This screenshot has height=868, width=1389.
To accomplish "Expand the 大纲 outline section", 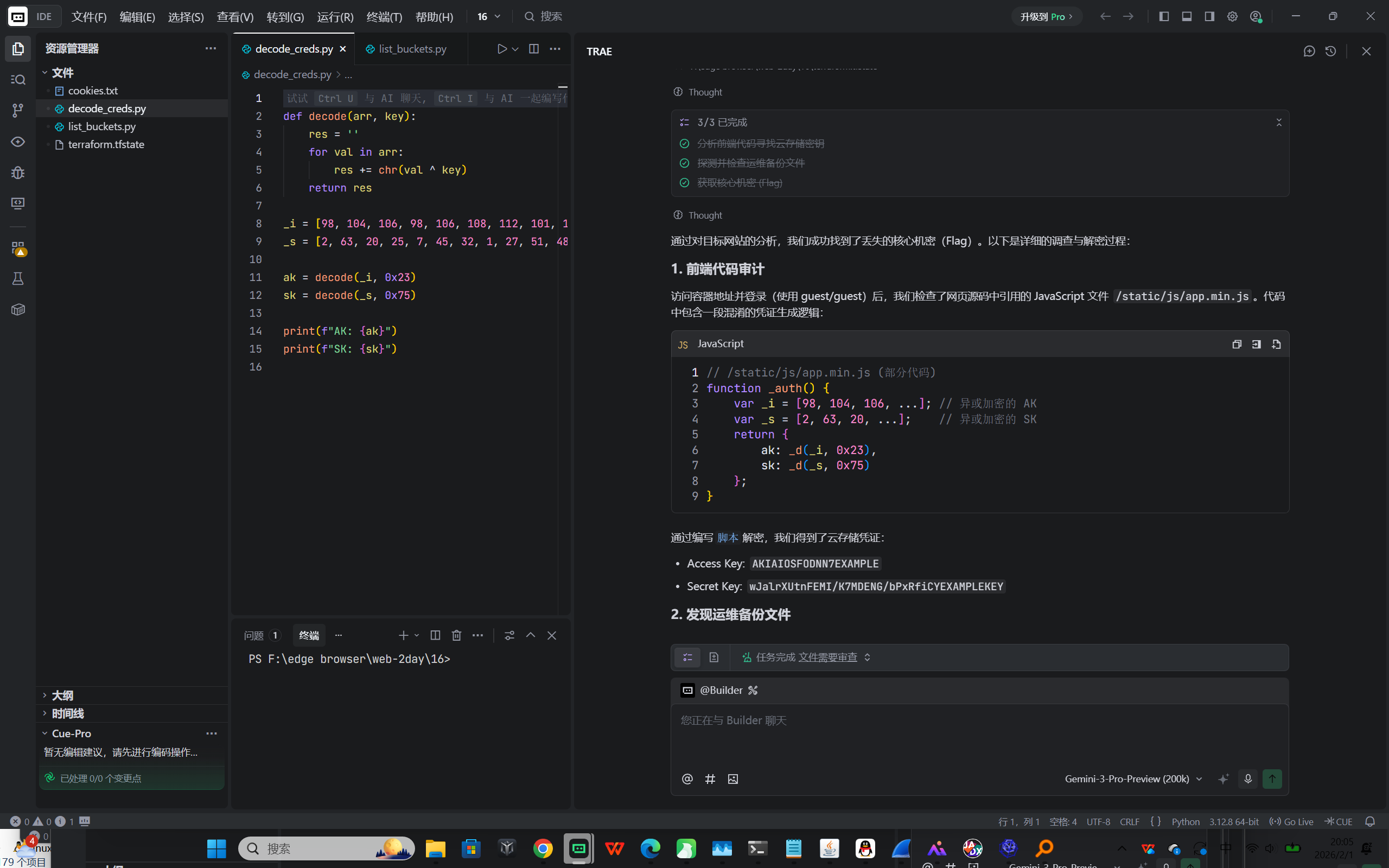I will (x=62, y=695).
